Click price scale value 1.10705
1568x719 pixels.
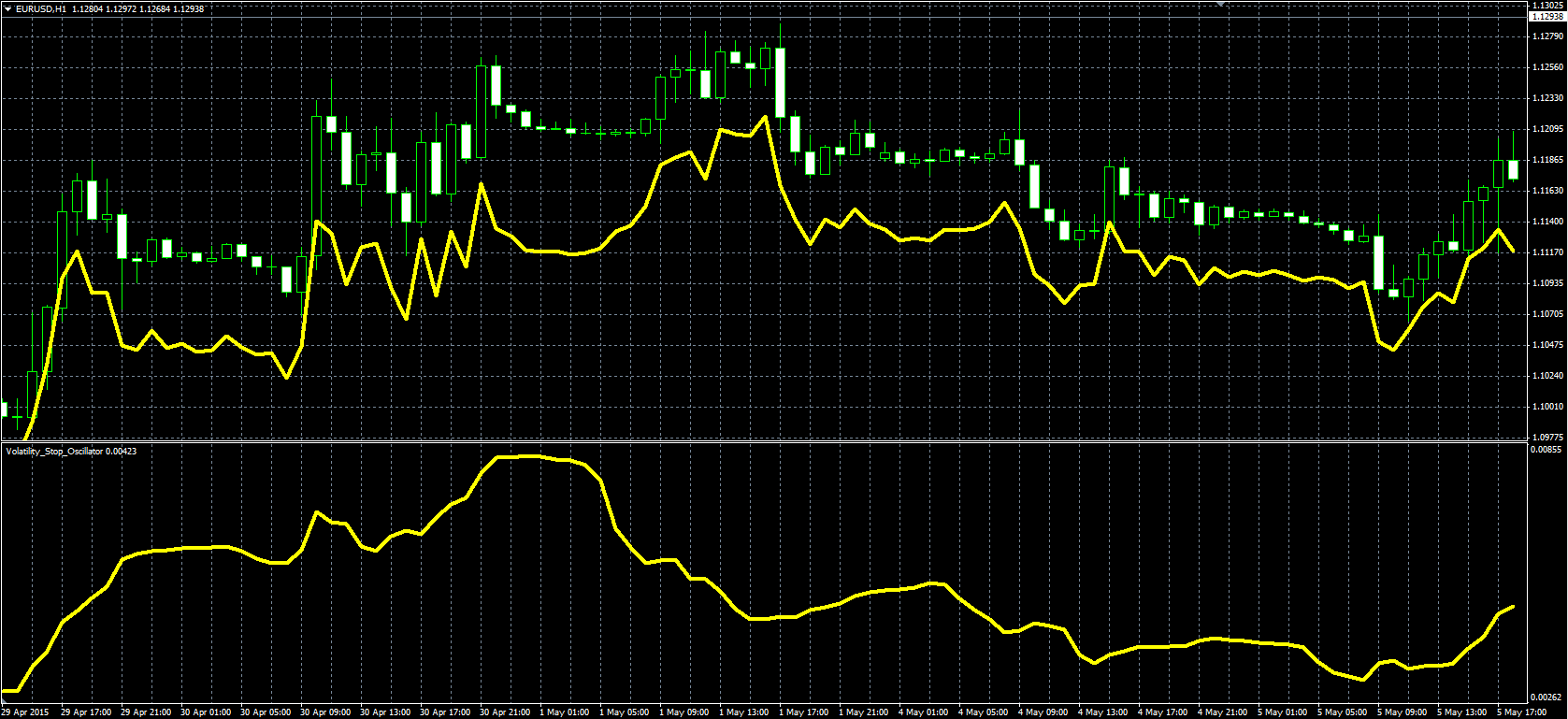pyautogui.click(x=1547, y=313)
